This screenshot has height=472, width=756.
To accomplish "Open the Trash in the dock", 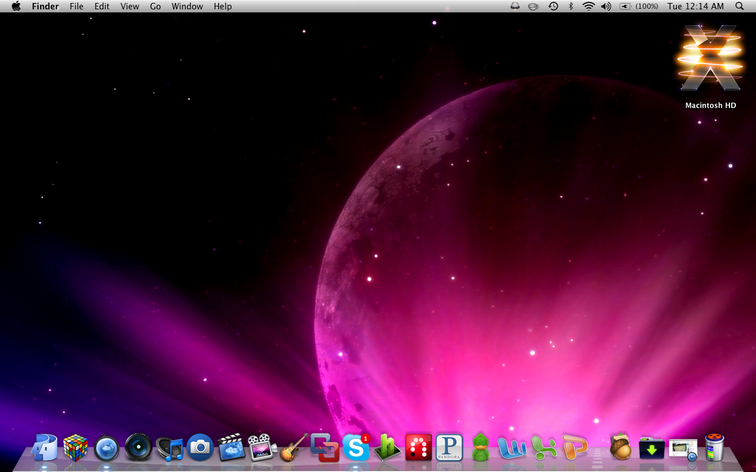I will pos(714,447).
